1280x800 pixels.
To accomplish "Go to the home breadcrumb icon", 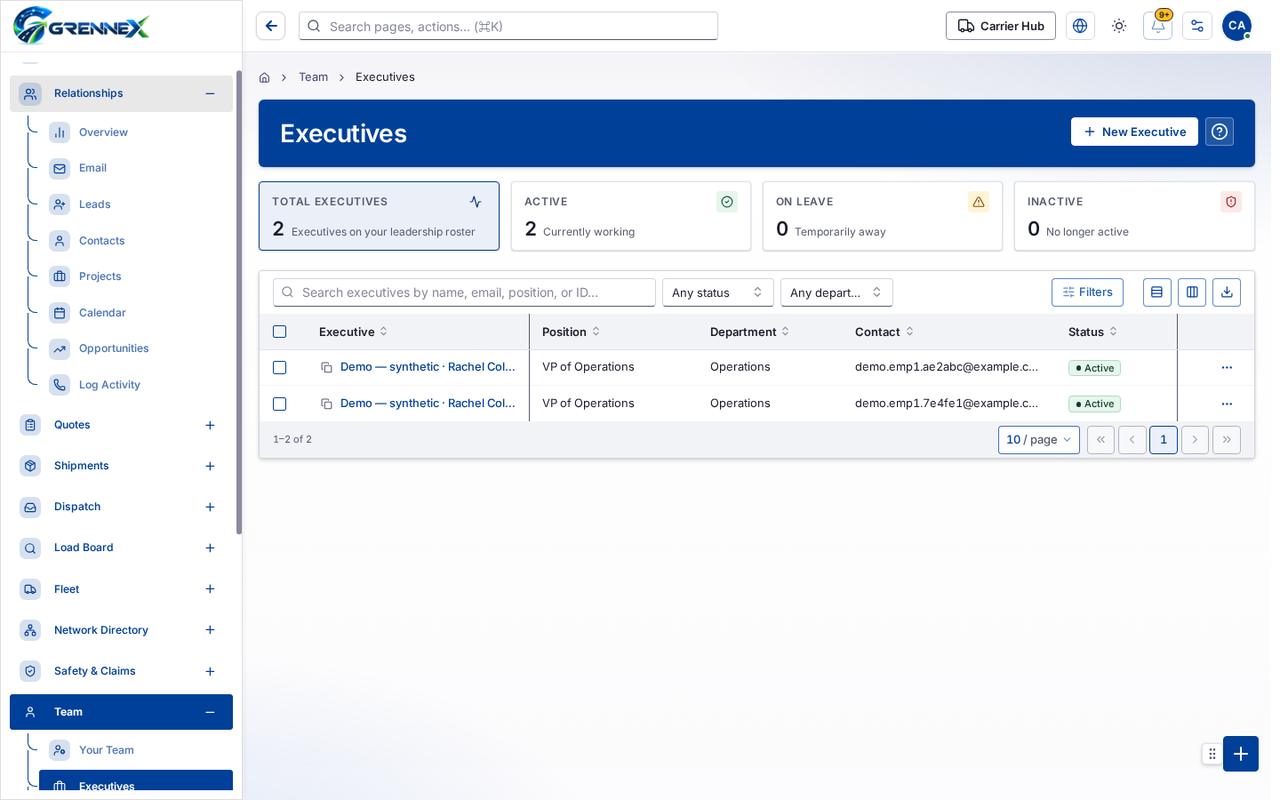I will point(264,77).
